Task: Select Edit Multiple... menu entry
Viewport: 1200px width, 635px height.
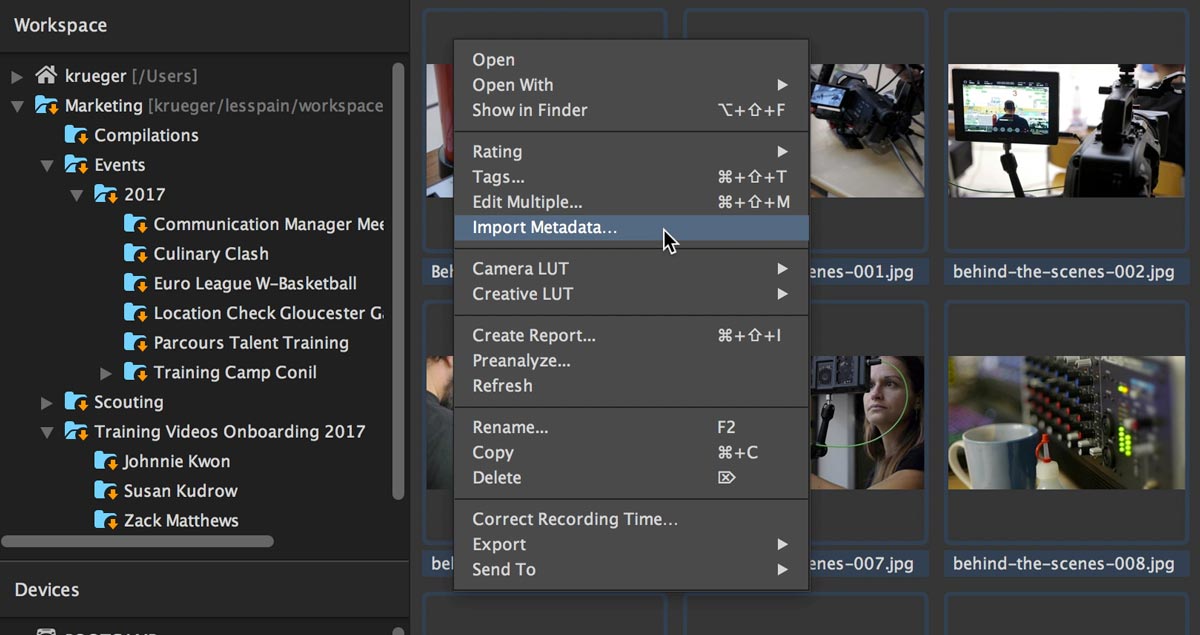Action: pyautogui.click(x=631, y=202)
